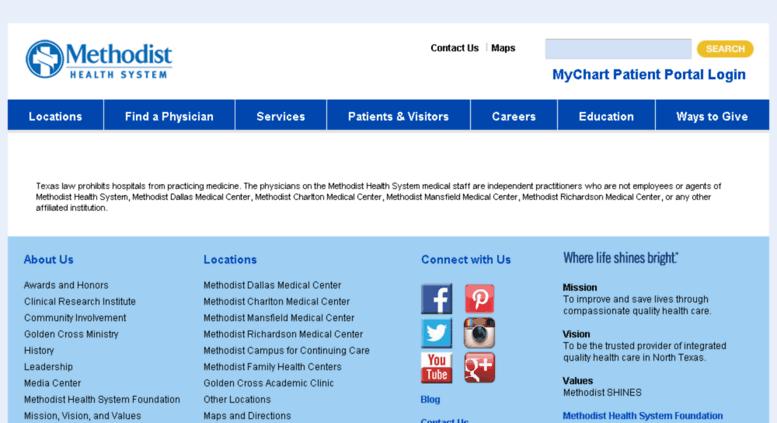Screen dimensions: 777x423
Task: Open the Contact Us header link
Action: click(x=454, y=48)
